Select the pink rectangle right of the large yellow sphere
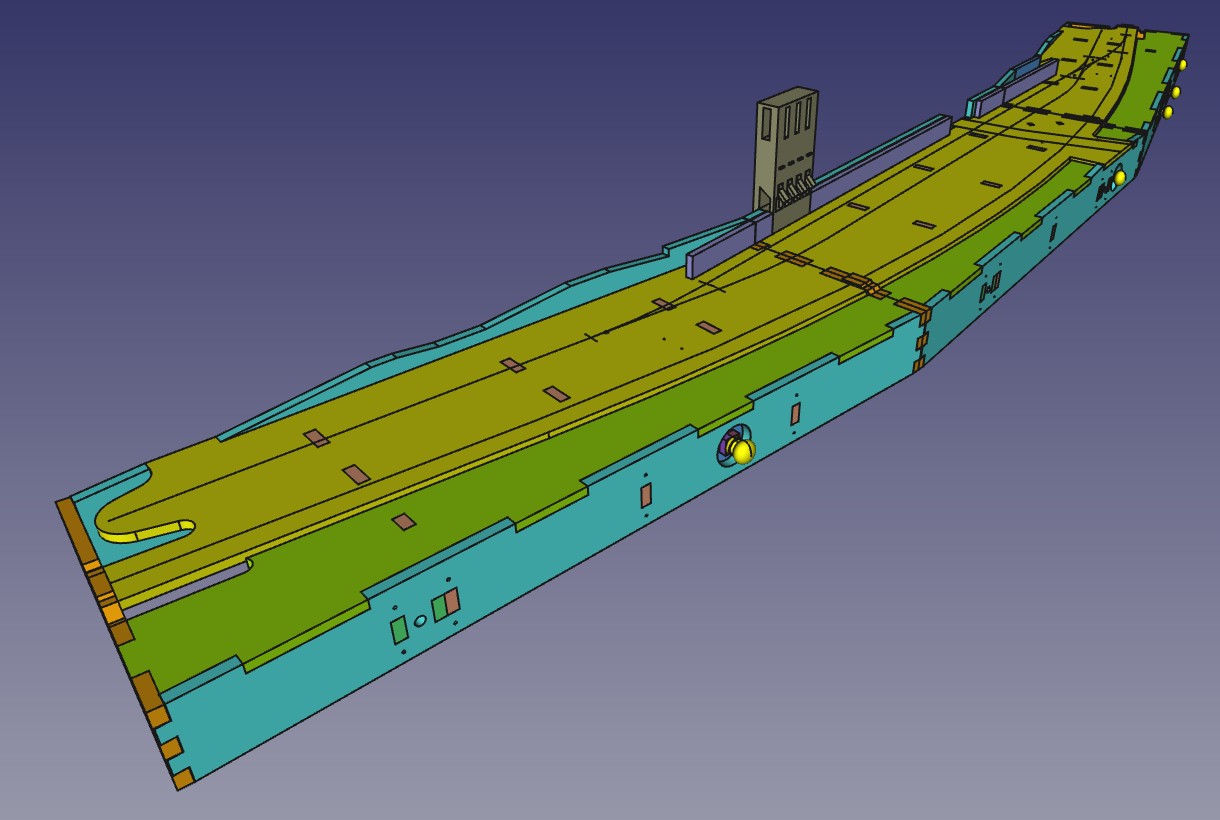 click(x=796, y=414)
